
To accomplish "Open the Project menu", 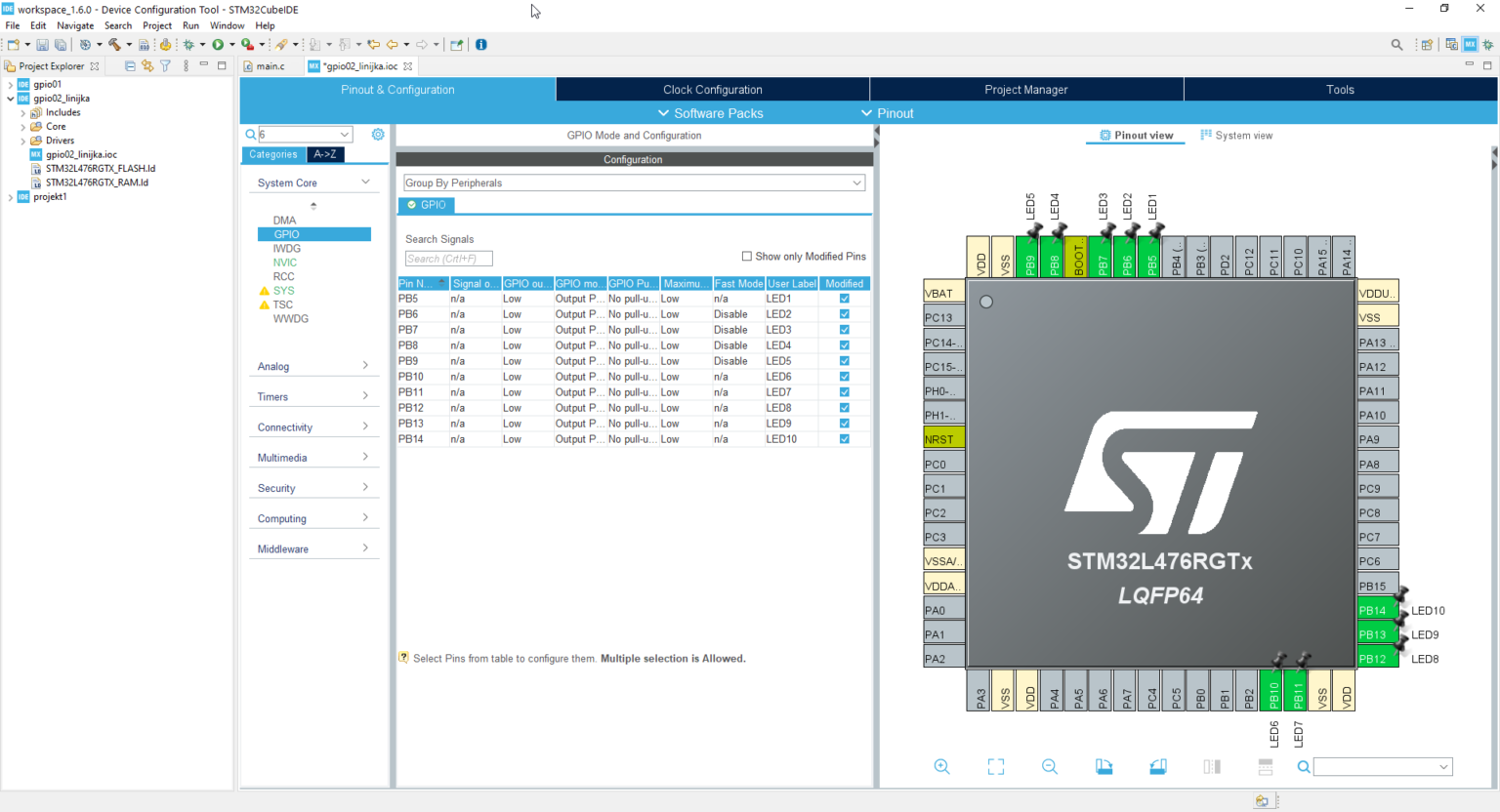I will click(157, 25).
